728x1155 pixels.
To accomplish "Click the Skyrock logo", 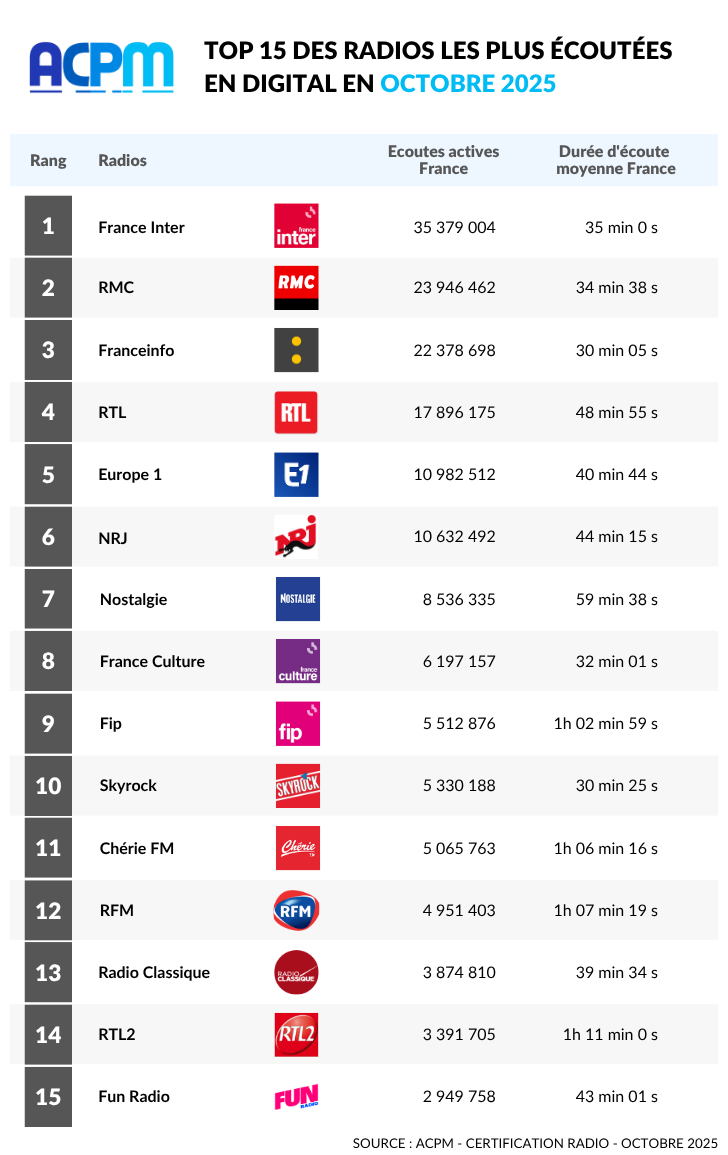I will tap(298, 786).
